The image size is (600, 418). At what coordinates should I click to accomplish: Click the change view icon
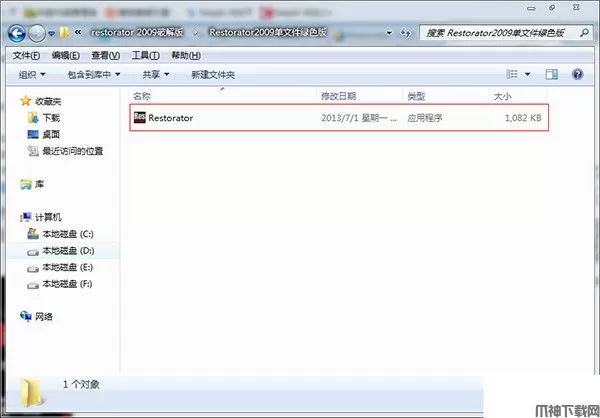click(512, 74)
